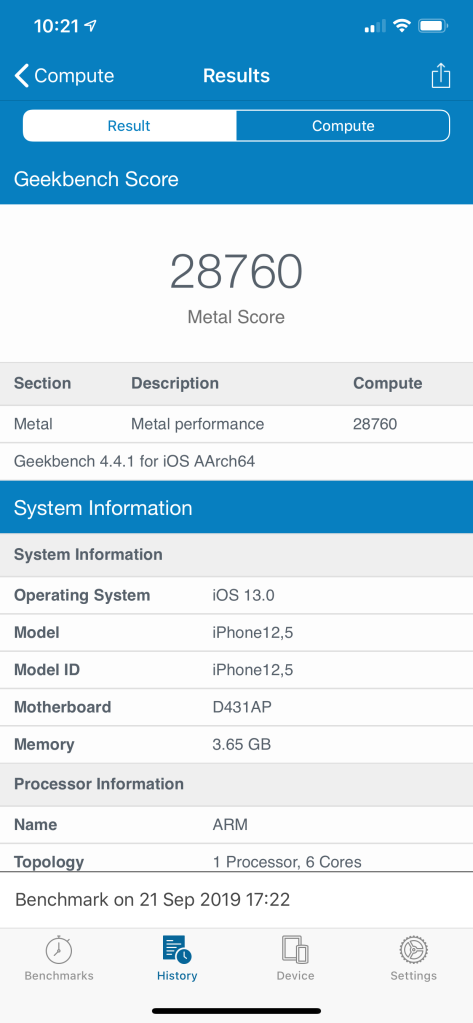The image size is (473, 1023).
Task: Open the Device tab icon
Action: point(295,950)
